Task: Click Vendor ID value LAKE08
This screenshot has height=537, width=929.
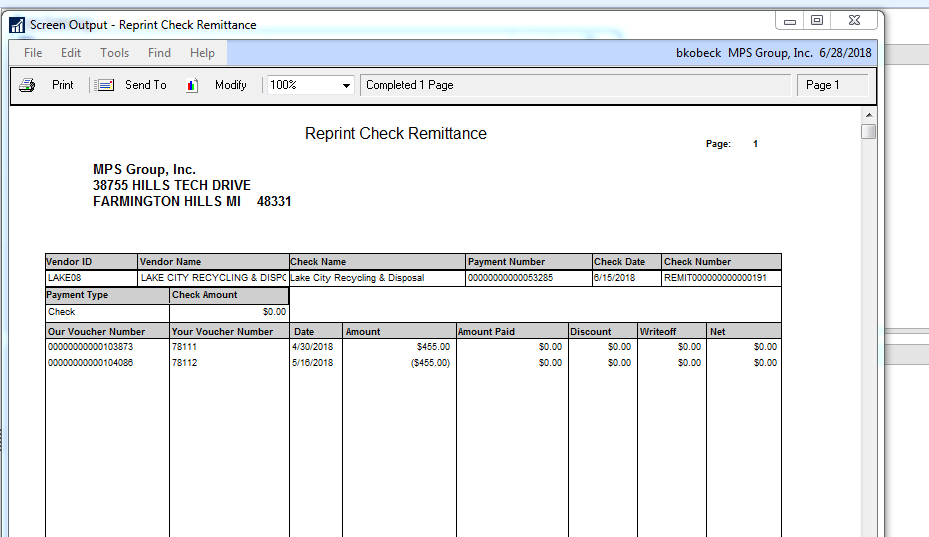Action: click(65, 277)
